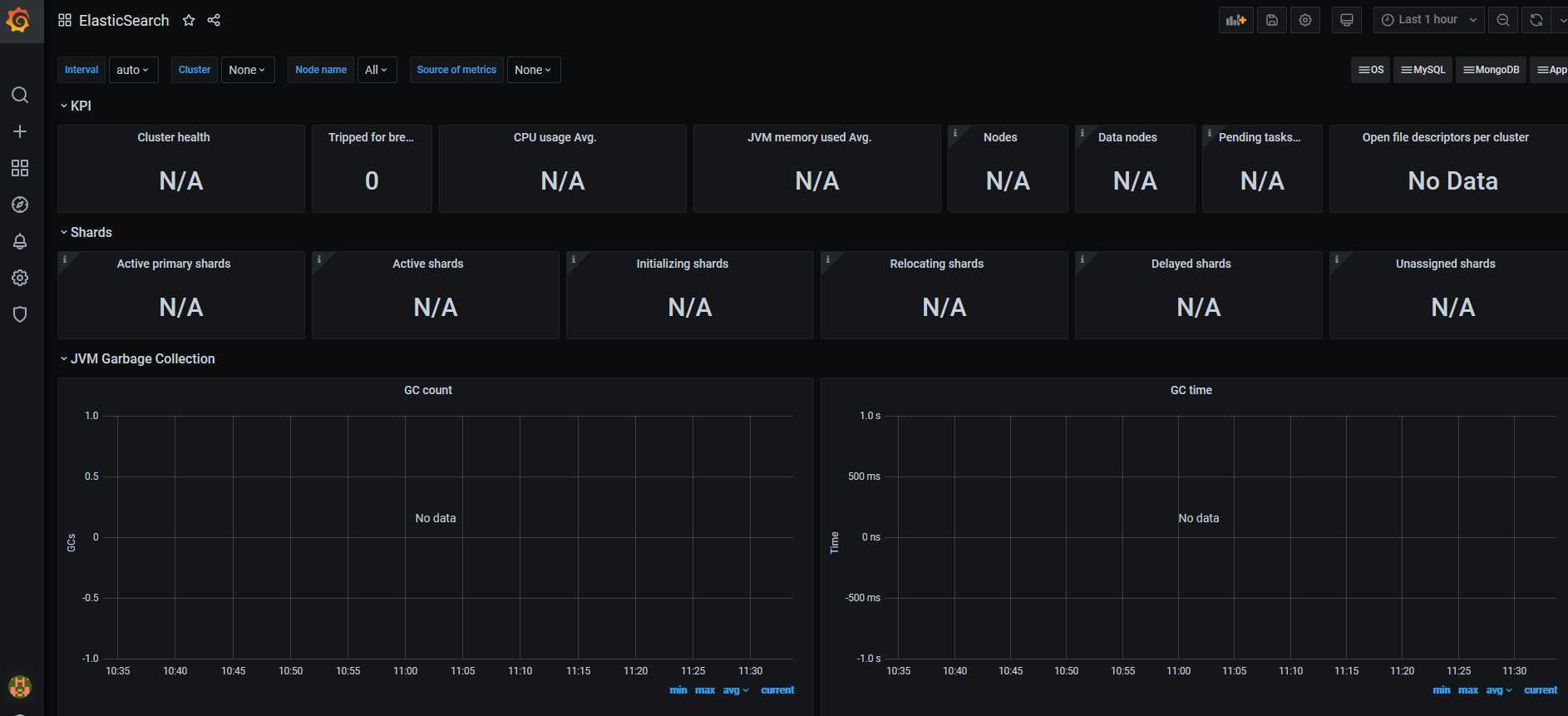This screenshot has width=1568, height=716.
Task: Open the Interval auto dropdown
Action: [x=133, y=70]
